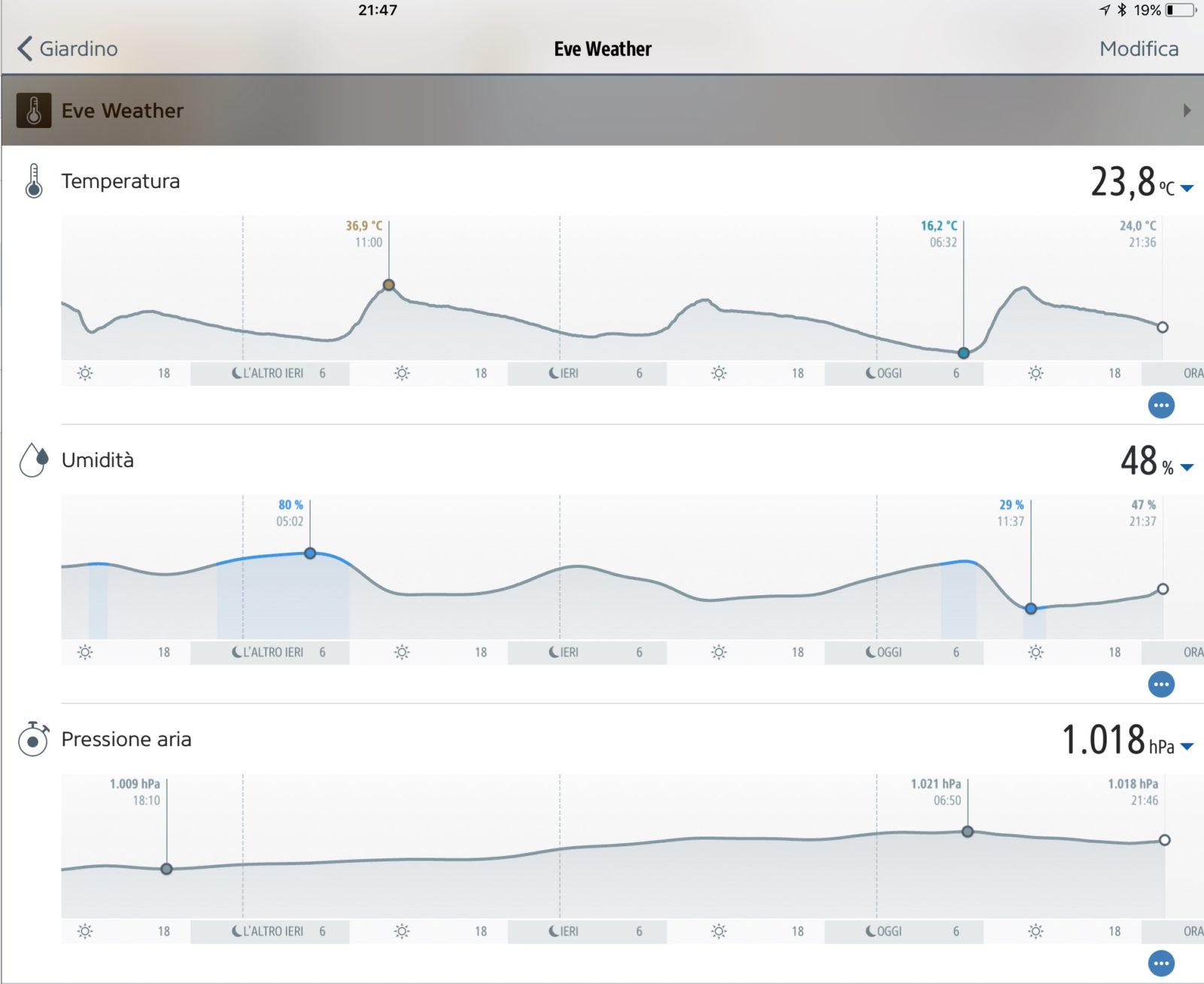The image size is (1204, 984).
Task: Tap the Temperatura label
Action: [x=120, y=181]
